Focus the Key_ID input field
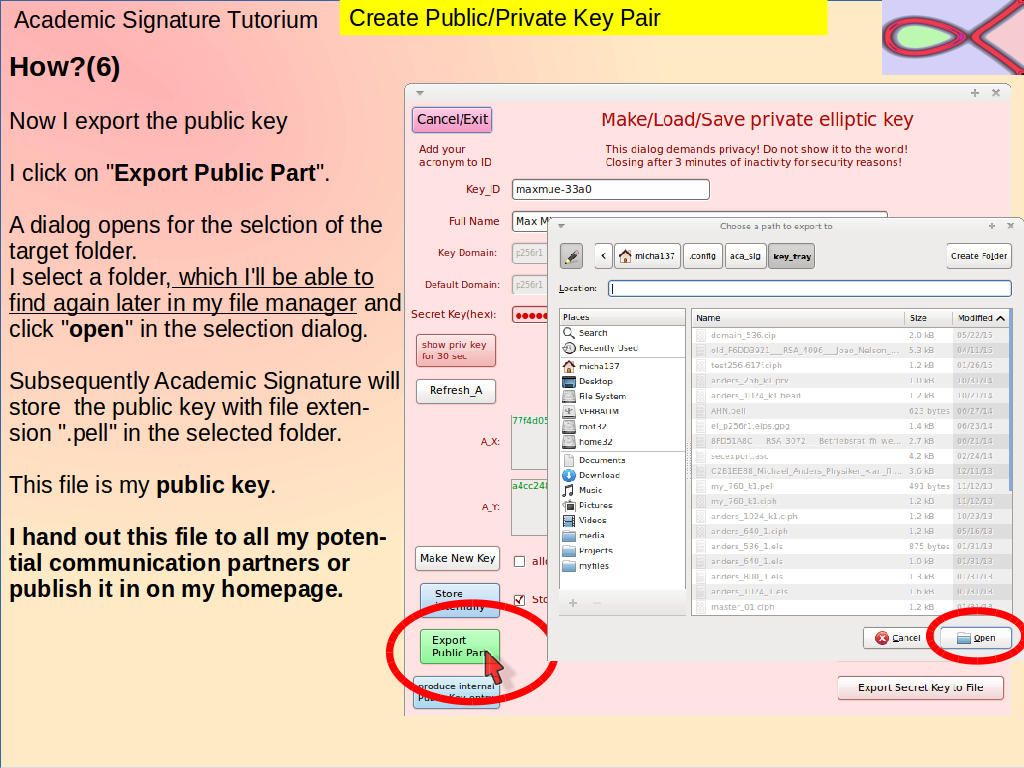The width and height of the screenshot is (1024, 768). (611, 189)
